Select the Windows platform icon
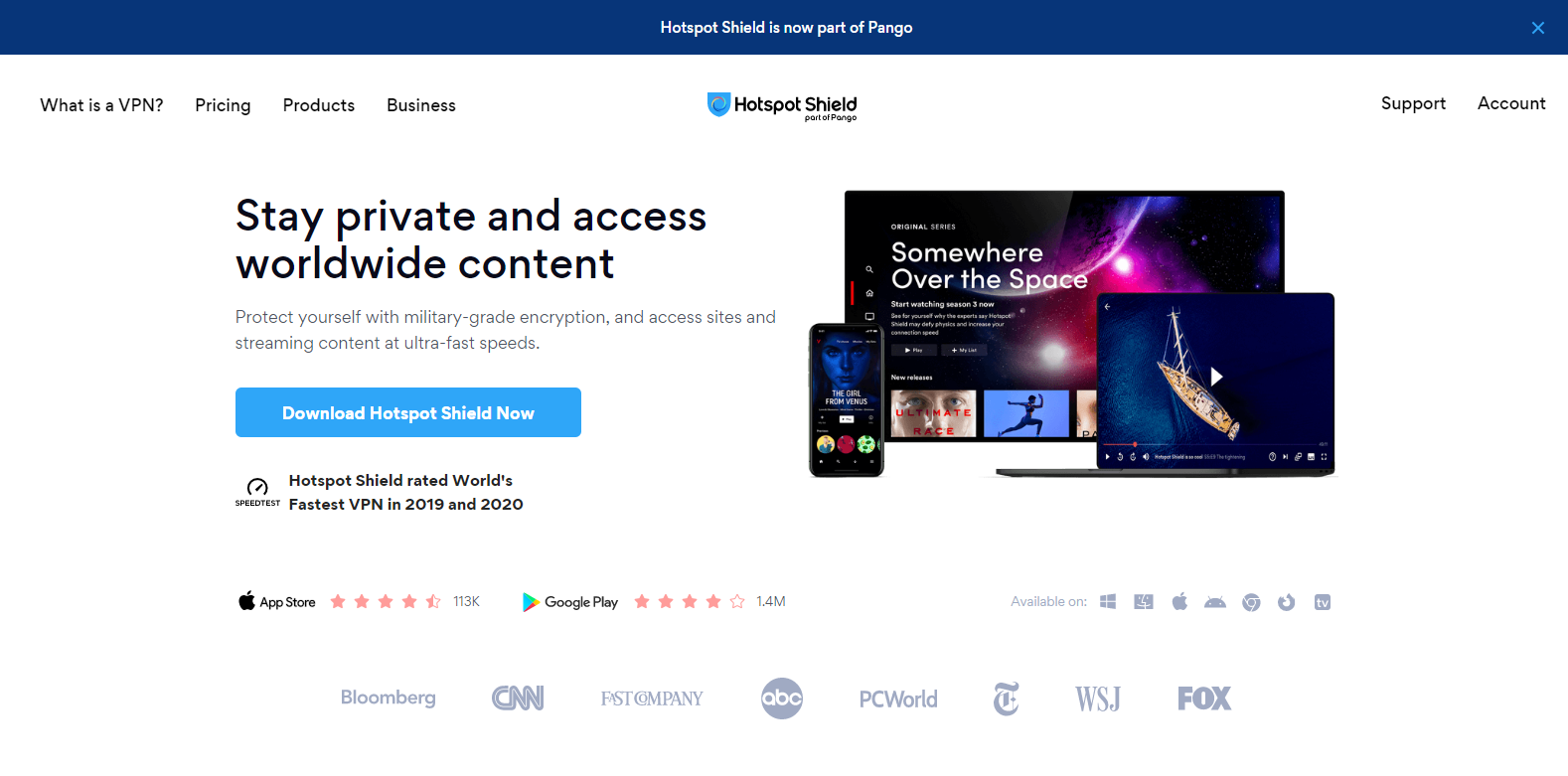1568x776 pixels. pos(1108,602)
